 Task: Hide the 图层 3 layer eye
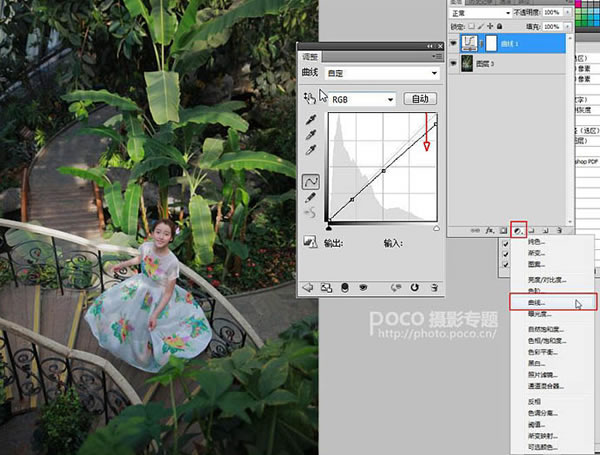click(453, 63)
